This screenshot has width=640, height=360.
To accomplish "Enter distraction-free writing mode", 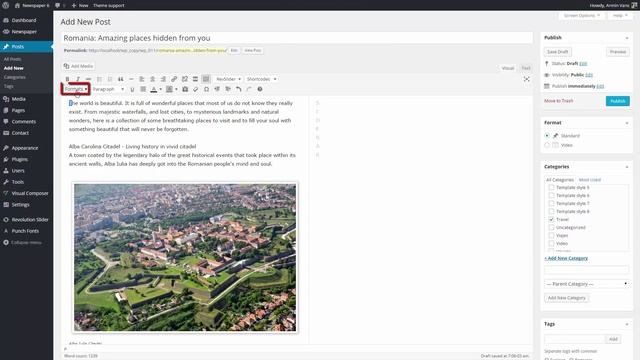I will click(527, 79).
